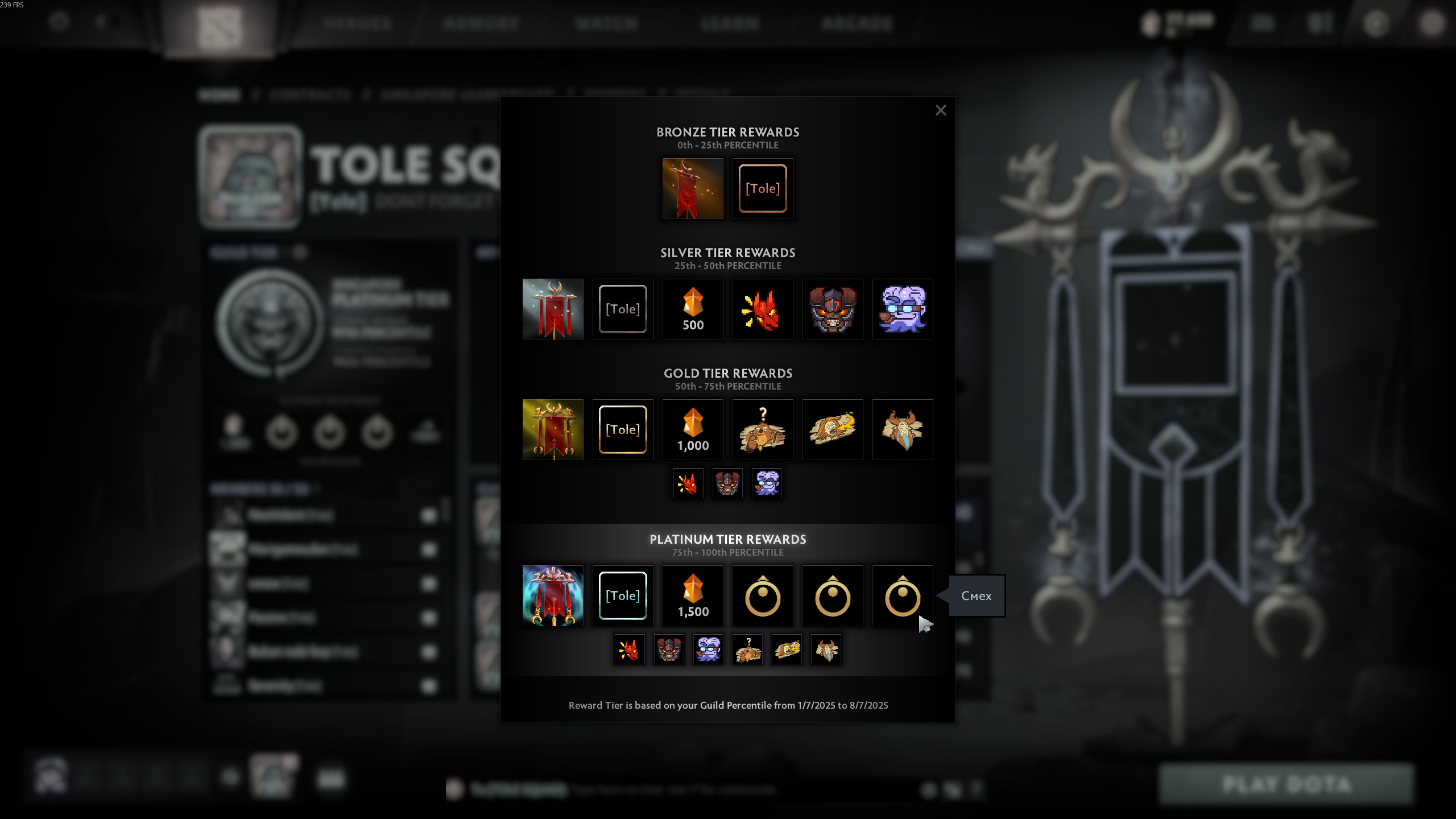Select the Gold tier 1,000 shards reward
The height and width of the screenshot is (819, 1456).
point(693,430)
